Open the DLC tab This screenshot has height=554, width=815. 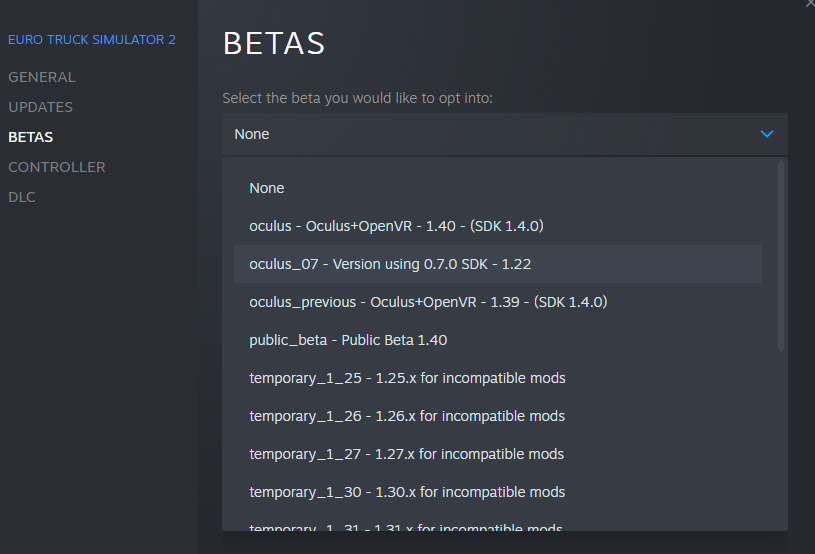[22, 197]
